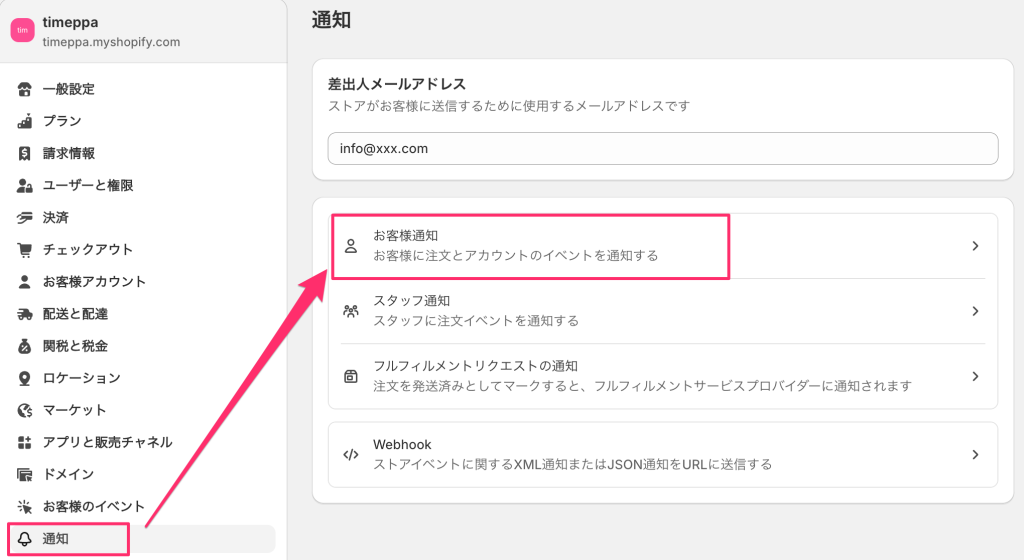Image resolution: width=1024 pixels, height=560 pixels.
Task: Click the ロケーション pin icon
Action: (x=24, y=378)
